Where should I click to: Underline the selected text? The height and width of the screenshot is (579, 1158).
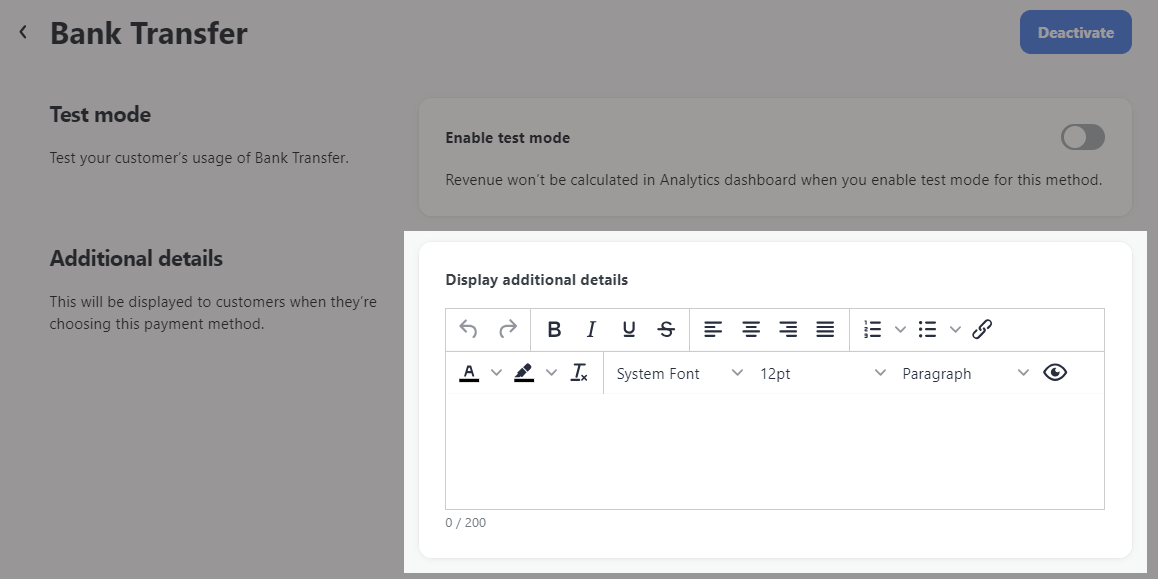click(628, 329)
